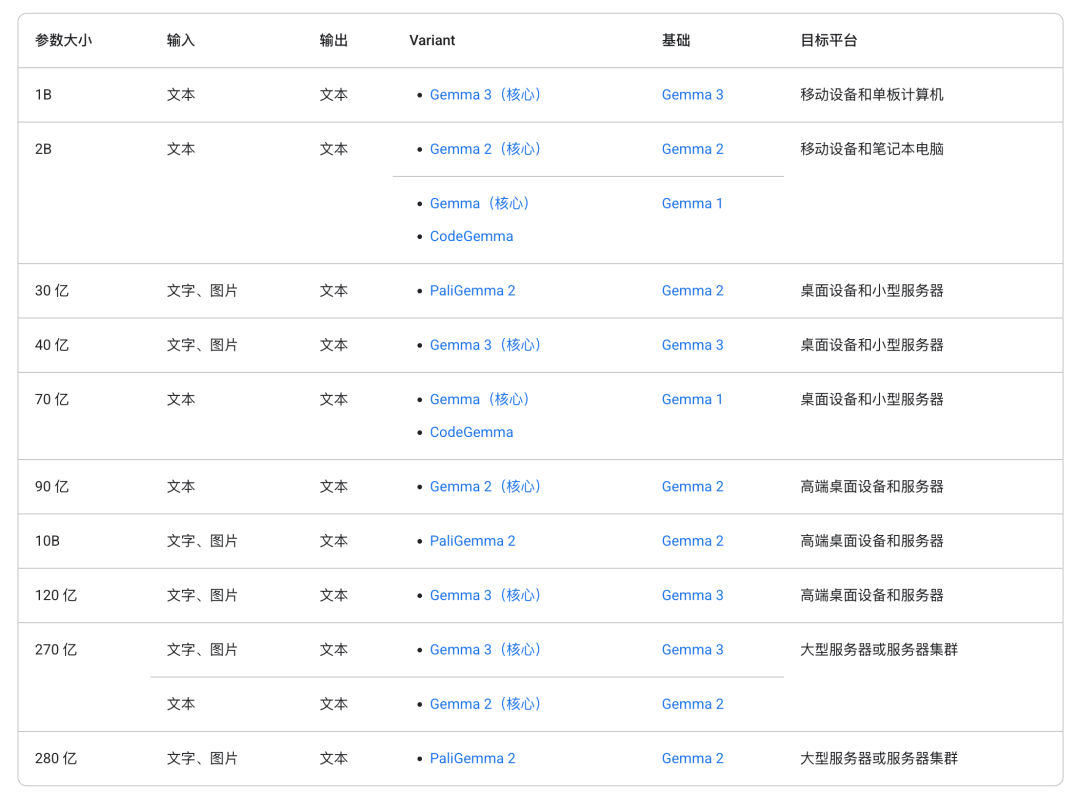Click 文本 input cell in 1B row
Screen dimensions: 1080x795
180,95
